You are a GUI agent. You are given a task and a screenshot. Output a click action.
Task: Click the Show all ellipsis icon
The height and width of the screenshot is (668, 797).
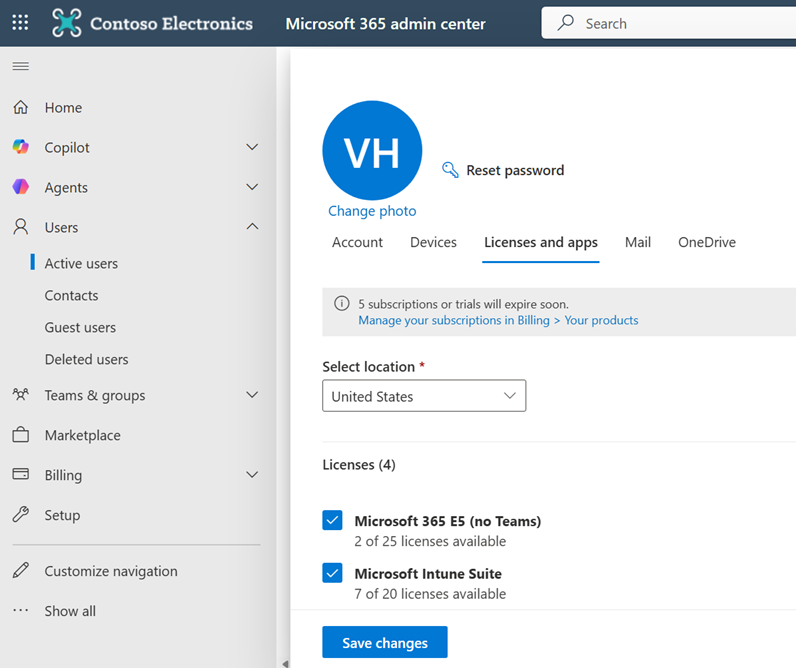pyautogui.click(x=21, y=610)
